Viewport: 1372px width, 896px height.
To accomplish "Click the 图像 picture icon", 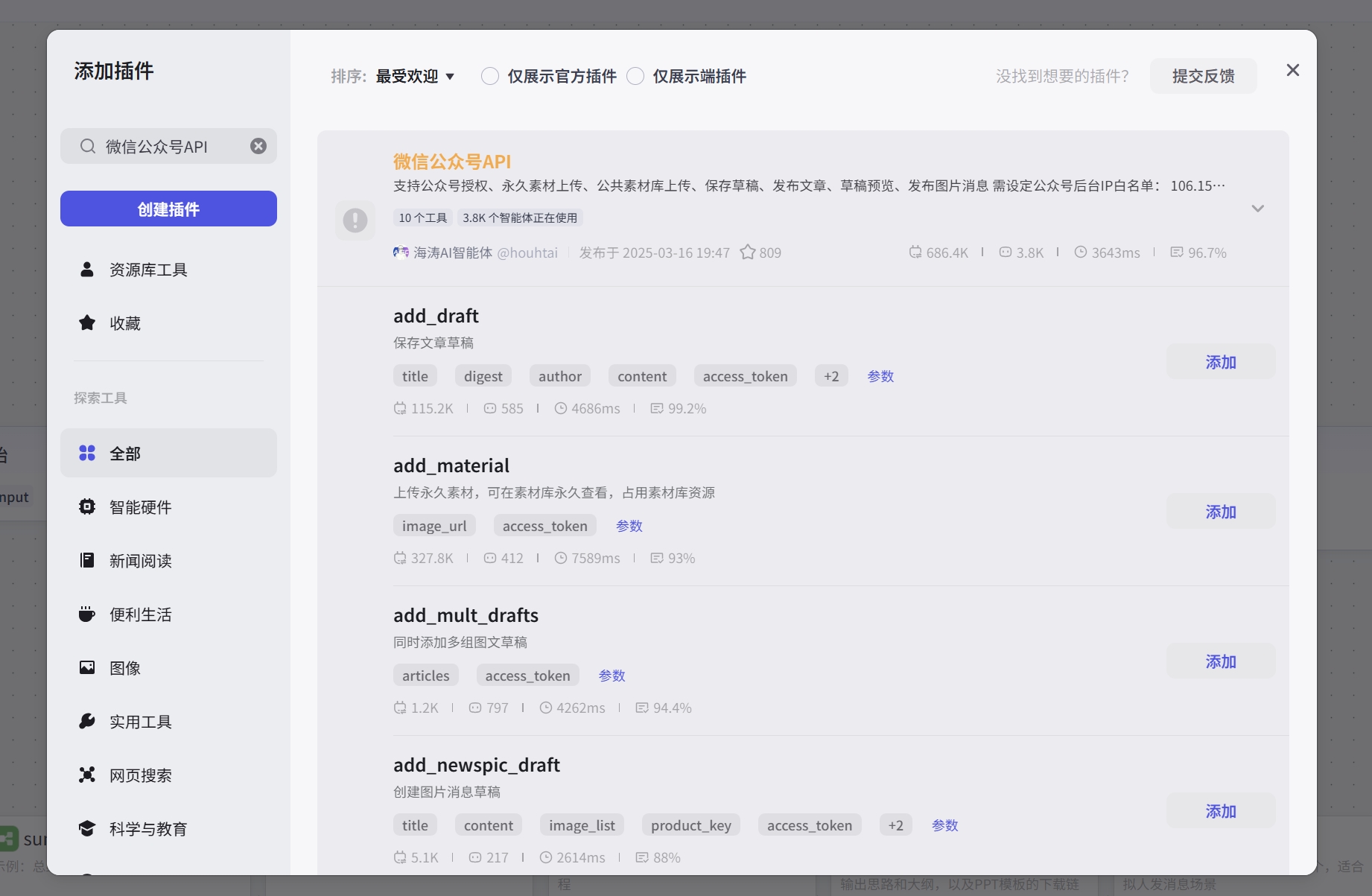I will (x=87, y=667).
